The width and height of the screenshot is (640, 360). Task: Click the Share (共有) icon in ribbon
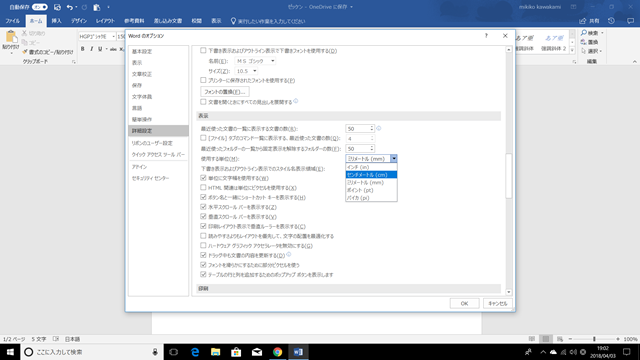pyautogui.click(x=582, y=21)
